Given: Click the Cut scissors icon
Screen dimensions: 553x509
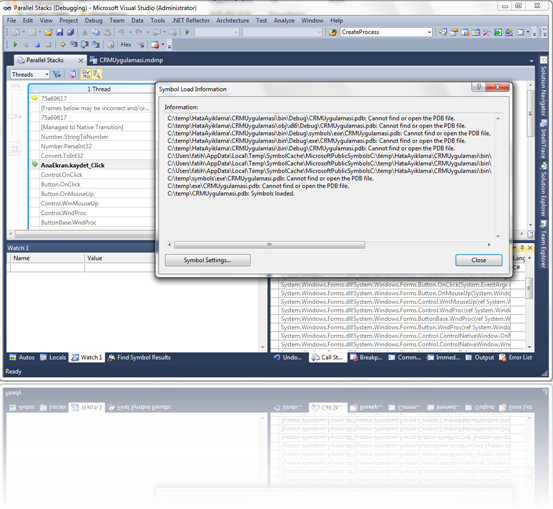Looking at the screenshot, I should 85,32.
